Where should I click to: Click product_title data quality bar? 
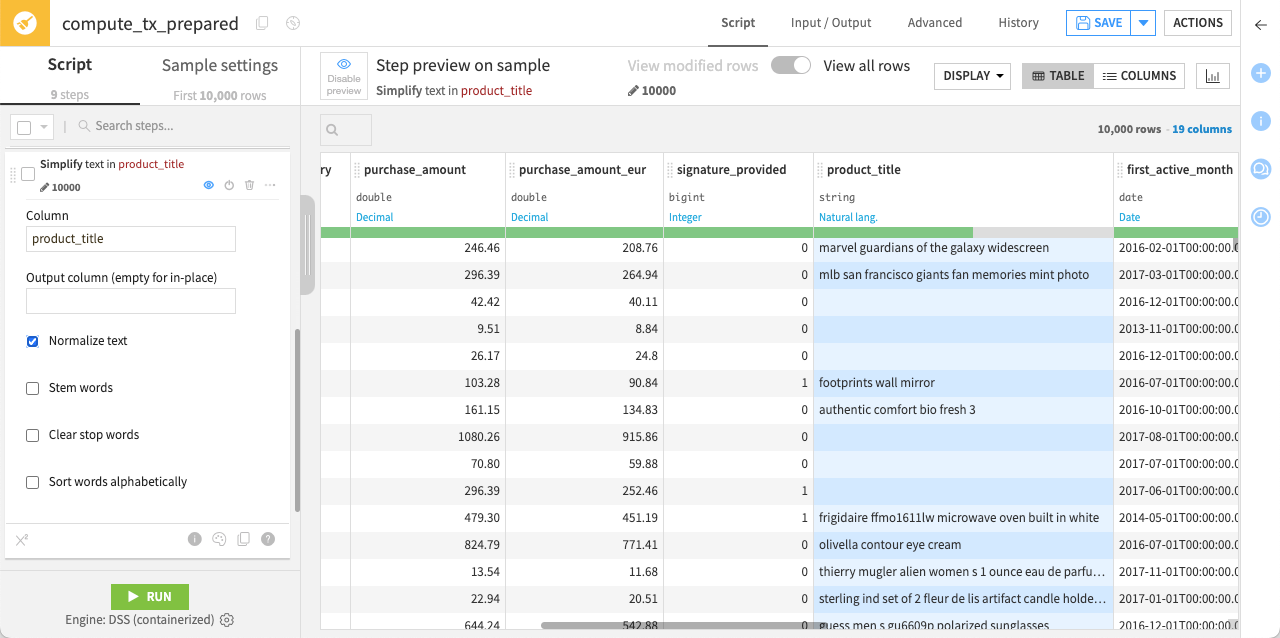click(963, 232)
